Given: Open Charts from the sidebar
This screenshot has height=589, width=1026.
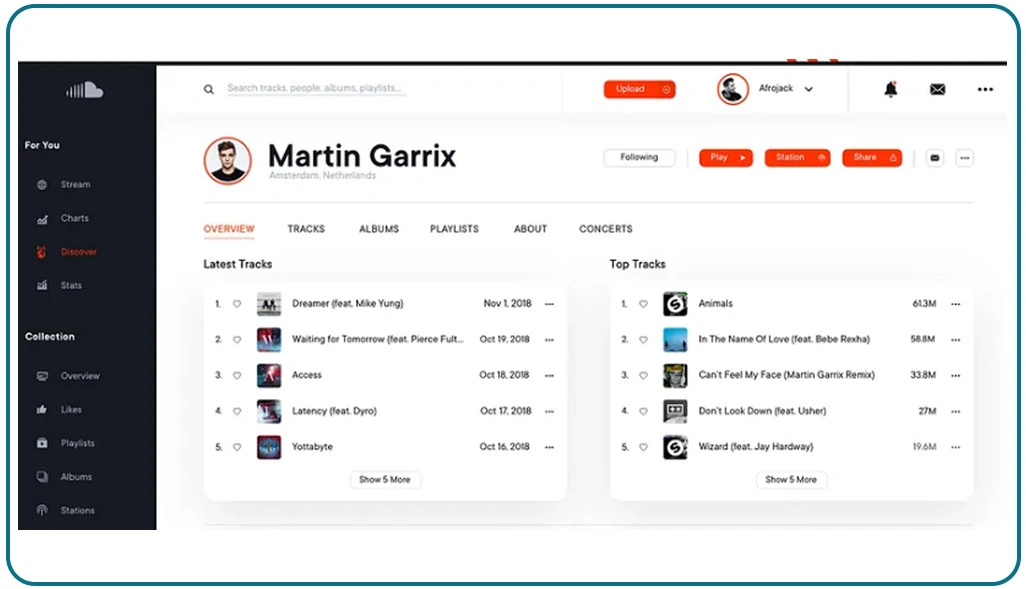Looking at the screenshot, I should pyautogui.click(x=74, y=218).
